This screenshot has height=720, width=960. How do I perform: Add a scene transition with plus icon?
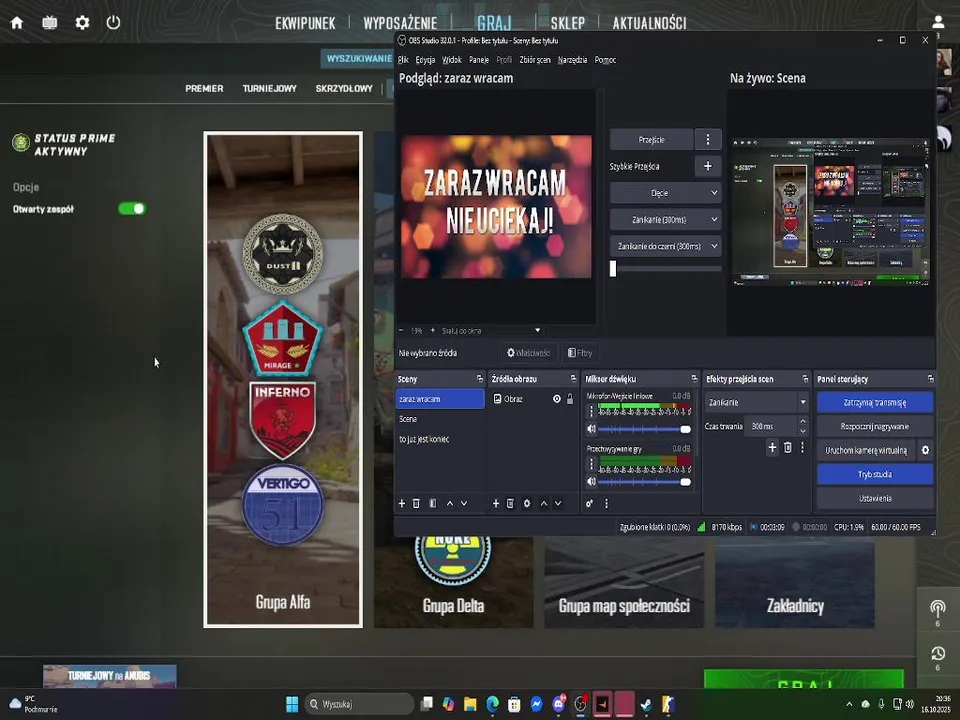click(772, 448)
